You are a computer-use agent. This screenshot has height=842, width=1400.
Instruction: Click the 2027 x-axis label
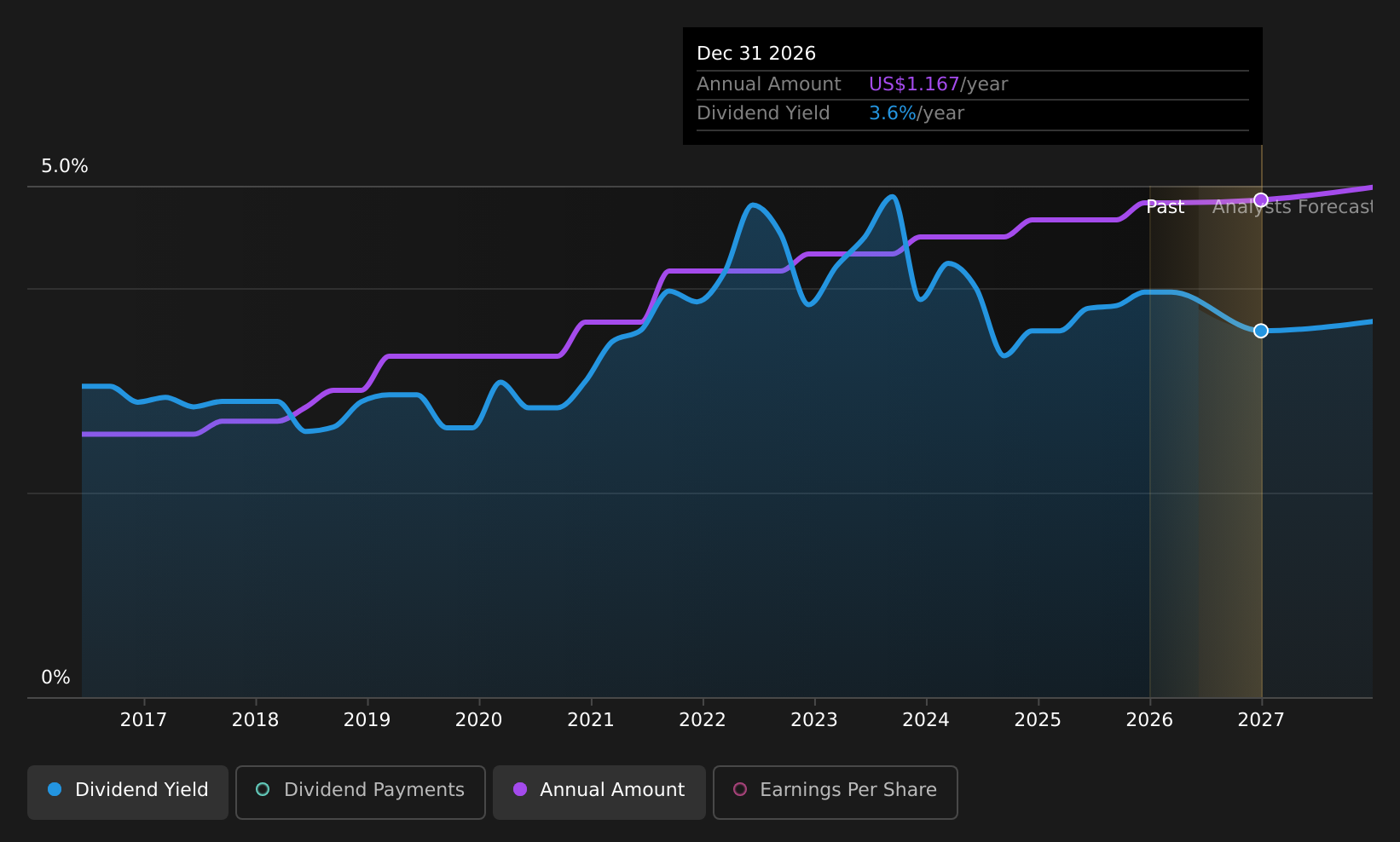pos(1261,720)
